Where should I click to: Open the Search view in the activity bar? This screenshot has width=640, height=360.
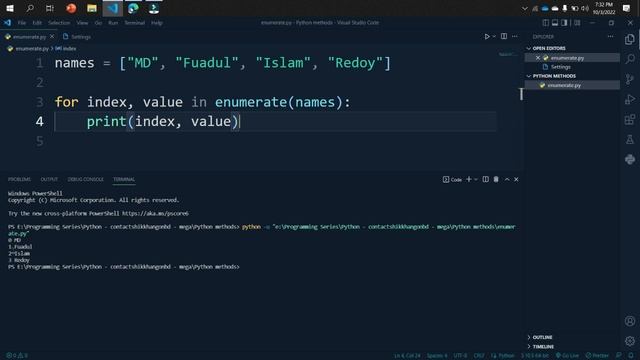pos(630,59)
